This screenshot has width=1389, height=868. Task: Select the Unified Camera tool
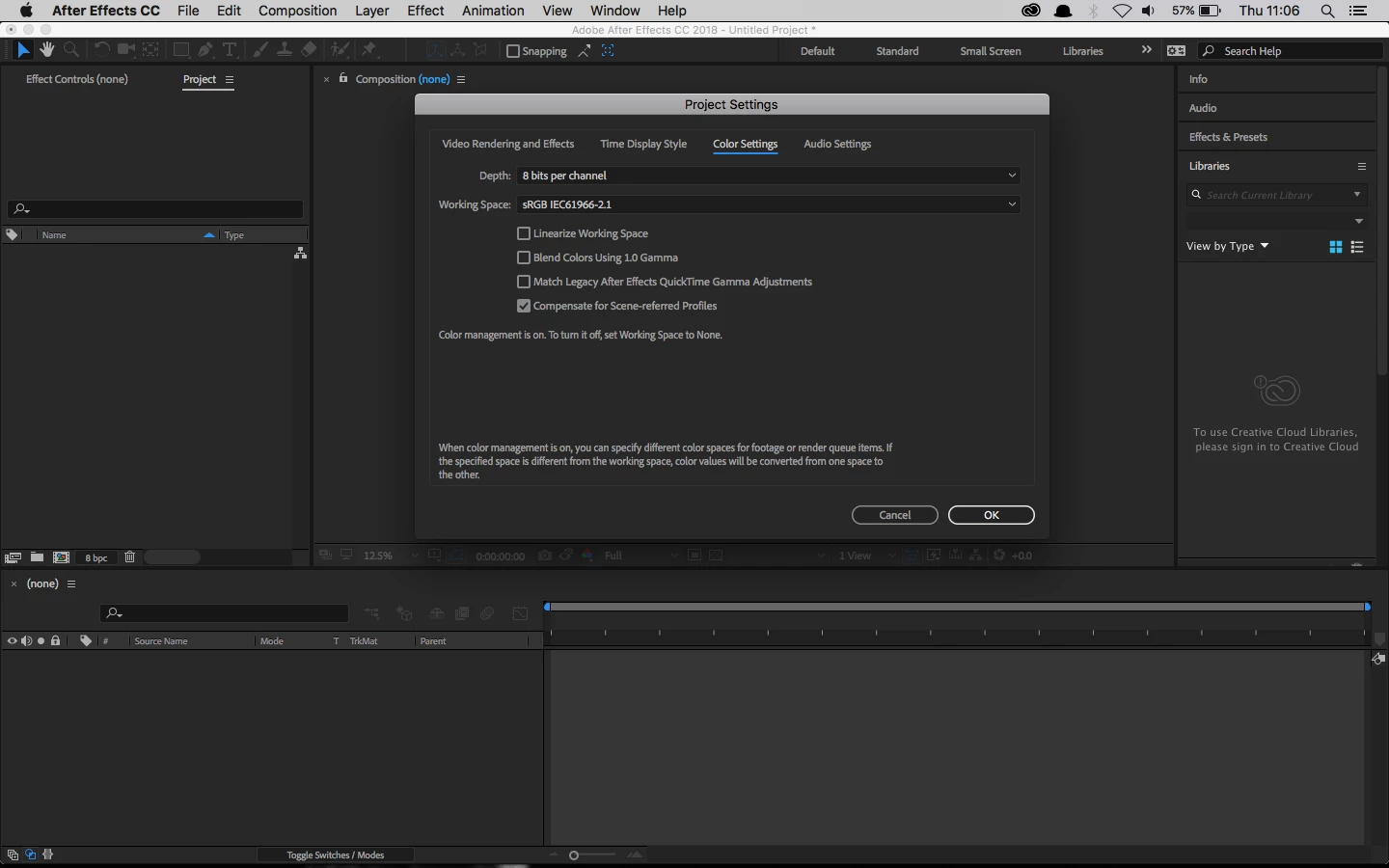(126, 50)
